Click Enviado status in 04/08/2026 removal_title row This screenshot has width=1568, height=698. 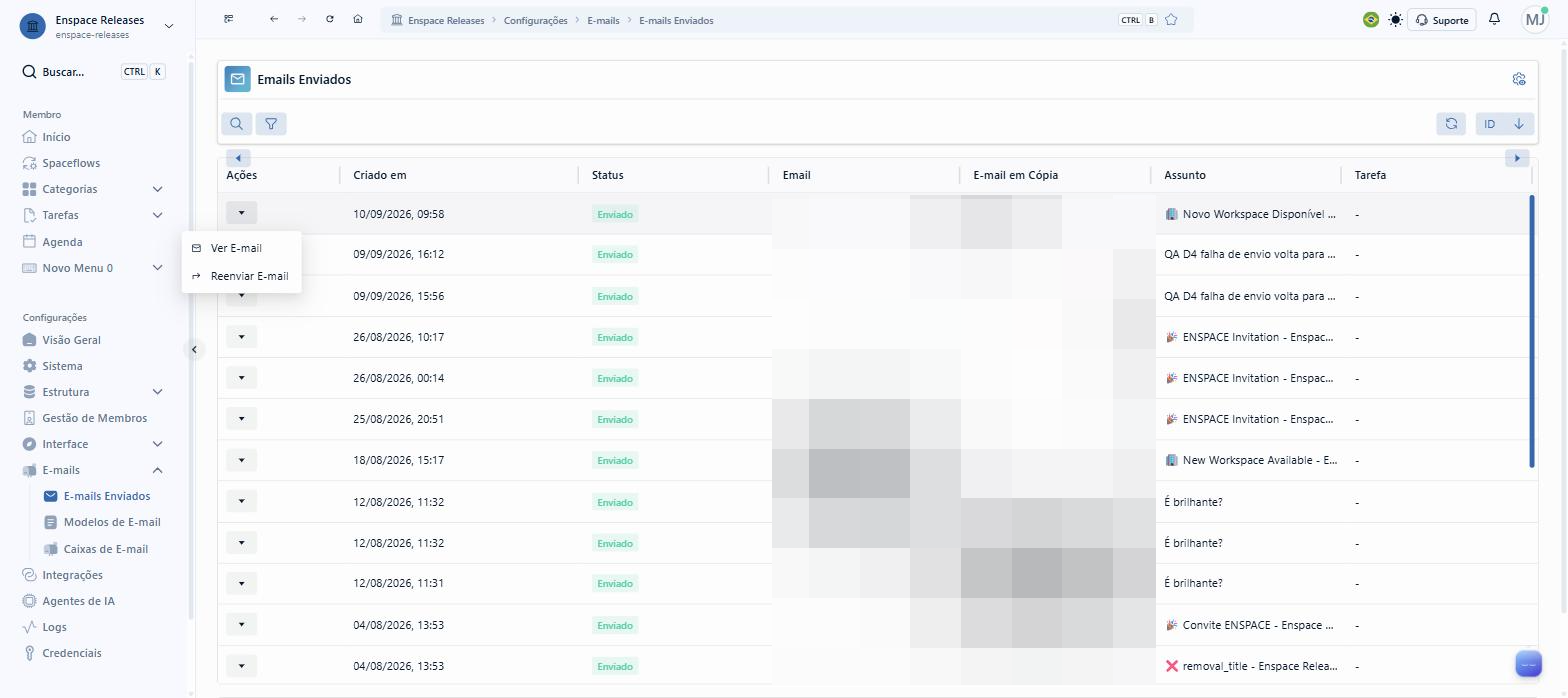[x=615, y=666]
